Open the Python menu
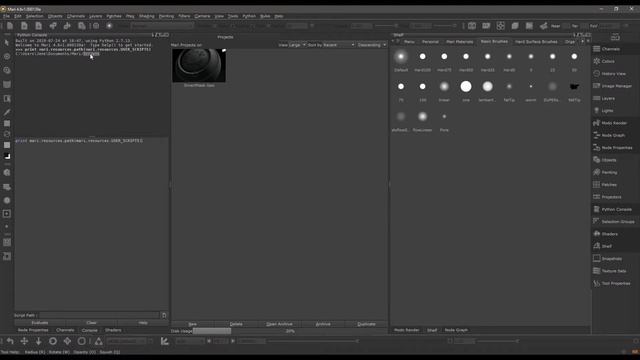 [249, 16]
